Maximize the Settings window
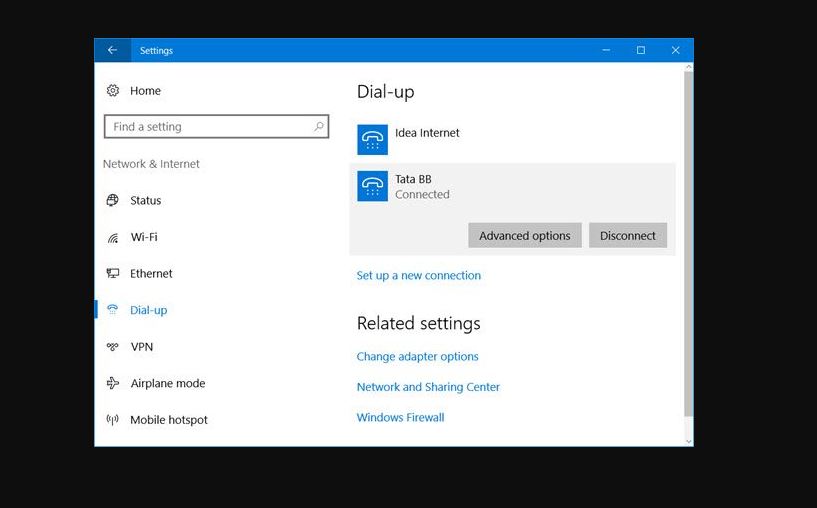Viewport: 817px width, 508px height. click(x=641, y=50)
